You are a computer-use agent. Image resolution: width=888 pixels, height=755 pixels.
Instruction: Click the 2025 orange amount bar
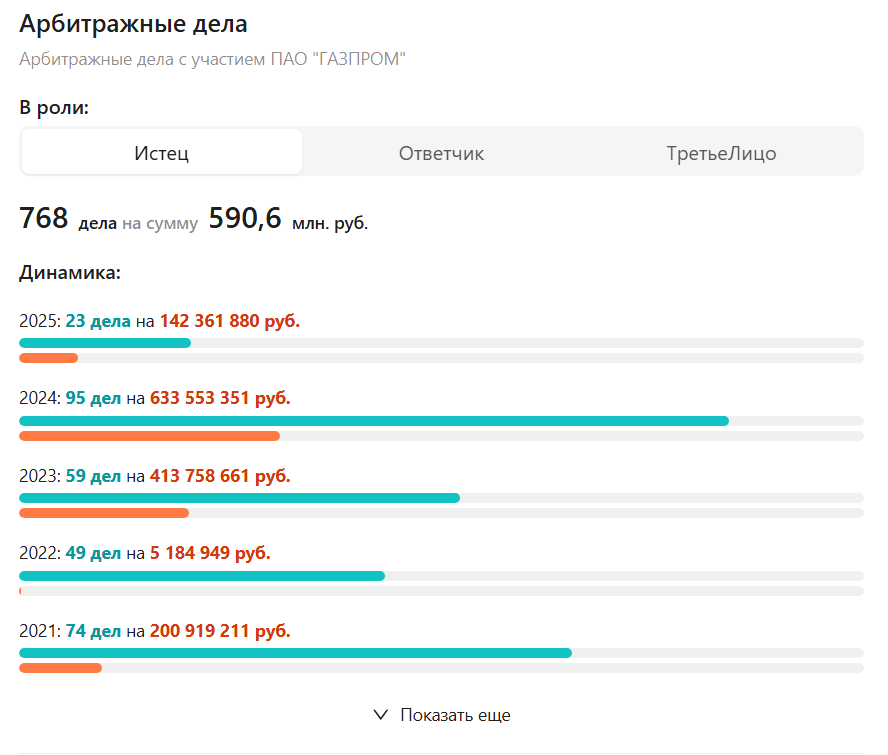48,358
